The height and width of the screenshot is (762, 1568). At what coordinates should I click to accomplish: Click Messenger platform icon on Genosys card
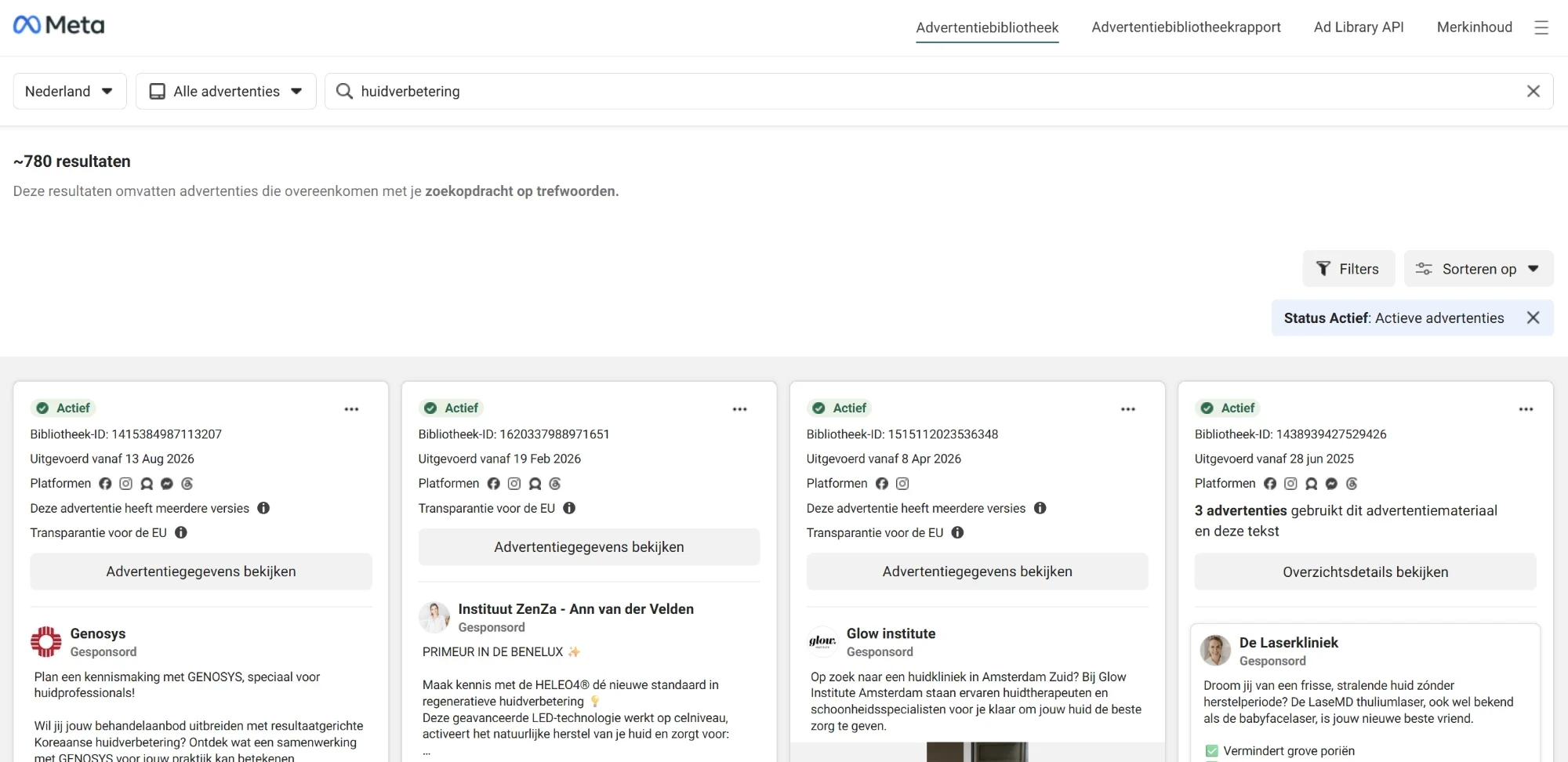pyautogui.click(x=166, y=484)
